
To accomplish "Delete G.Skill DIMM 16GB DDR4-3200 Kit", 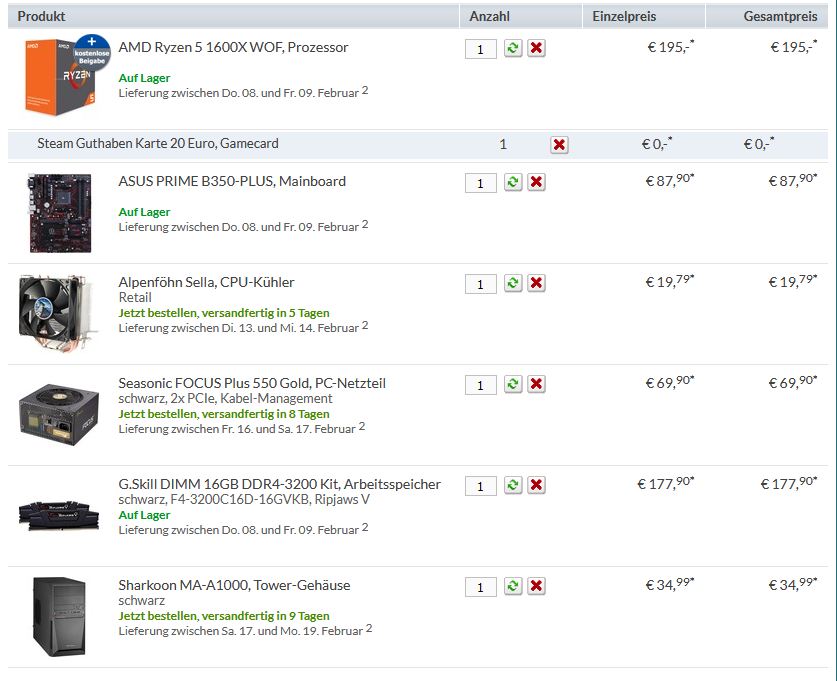I will (x=536, y=485).
